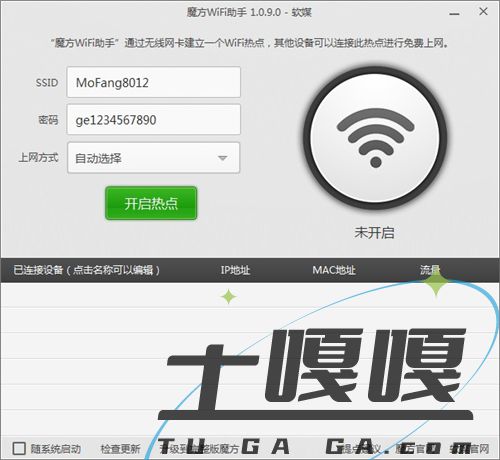This screenshot has height=460, width=500.
Task: Click into the 密码 password input field
Action: (x=154, y=119)
